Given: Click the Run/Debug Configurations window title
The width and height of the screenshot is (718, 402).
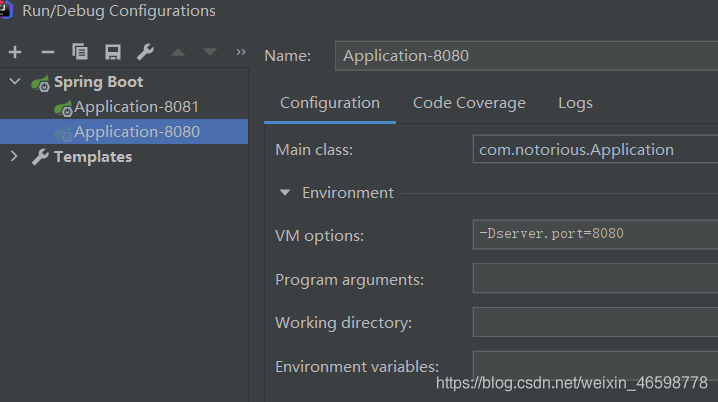Looking at the screenshot, I should pos(119,11).
